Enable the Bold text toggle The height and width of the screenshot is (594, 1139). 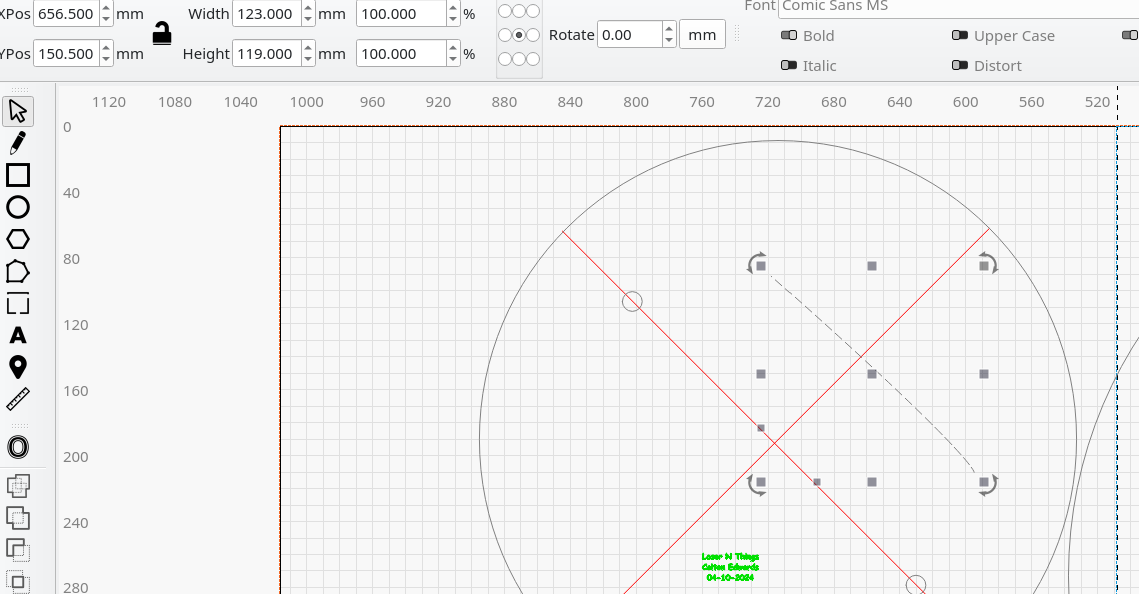[x=789, y=36]
